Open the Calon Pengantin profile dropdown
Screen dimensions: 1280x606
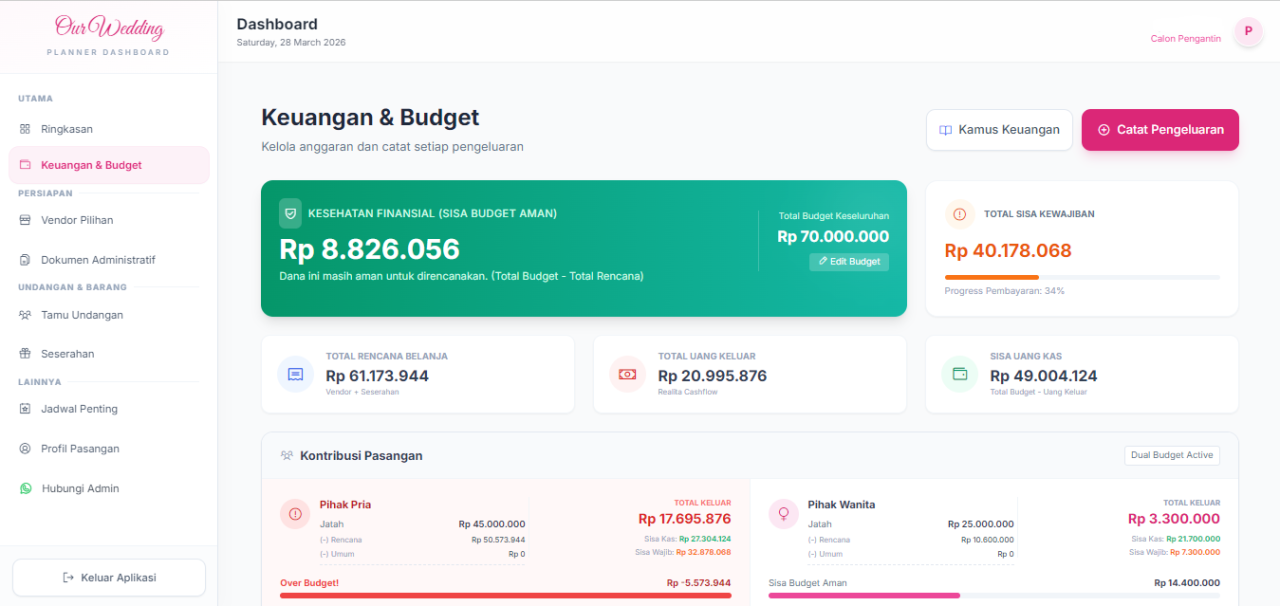tap(1185, 37)
